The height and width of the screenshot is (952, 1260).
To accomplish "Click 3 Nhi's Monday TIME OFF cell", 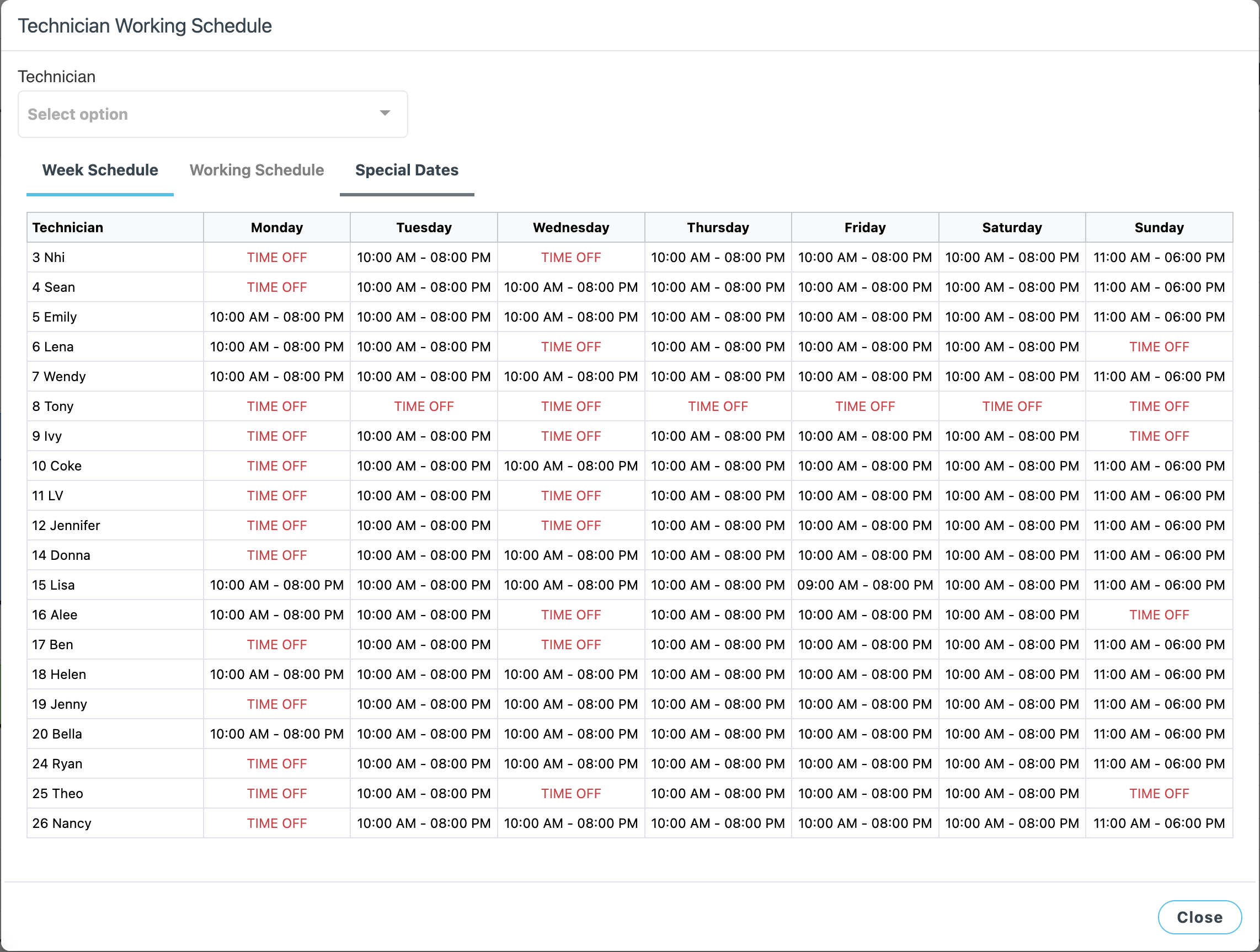I will 276,258.
